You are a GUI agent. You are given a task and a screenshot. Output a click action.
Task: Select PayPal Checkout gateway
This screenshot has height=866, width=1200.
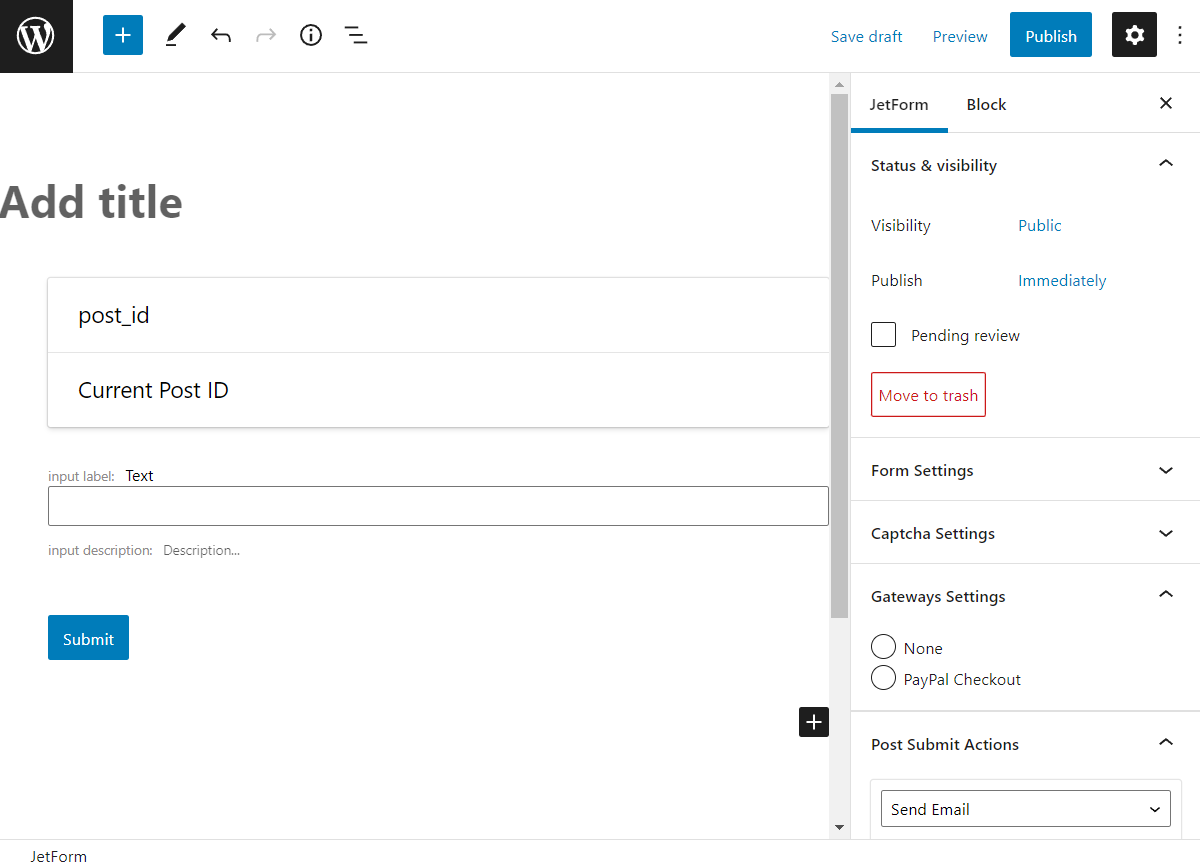click(883, 678)
